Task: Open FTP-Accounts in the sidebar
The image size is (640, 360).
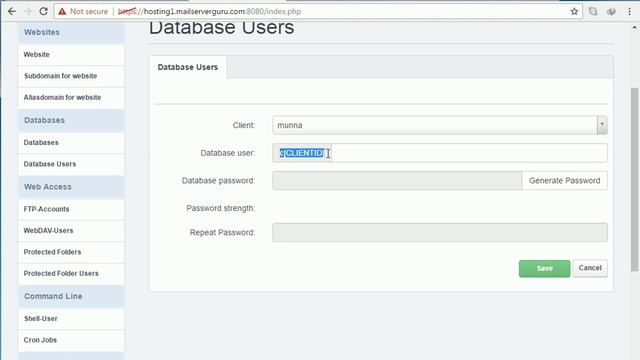Action: tap(71, 209)
